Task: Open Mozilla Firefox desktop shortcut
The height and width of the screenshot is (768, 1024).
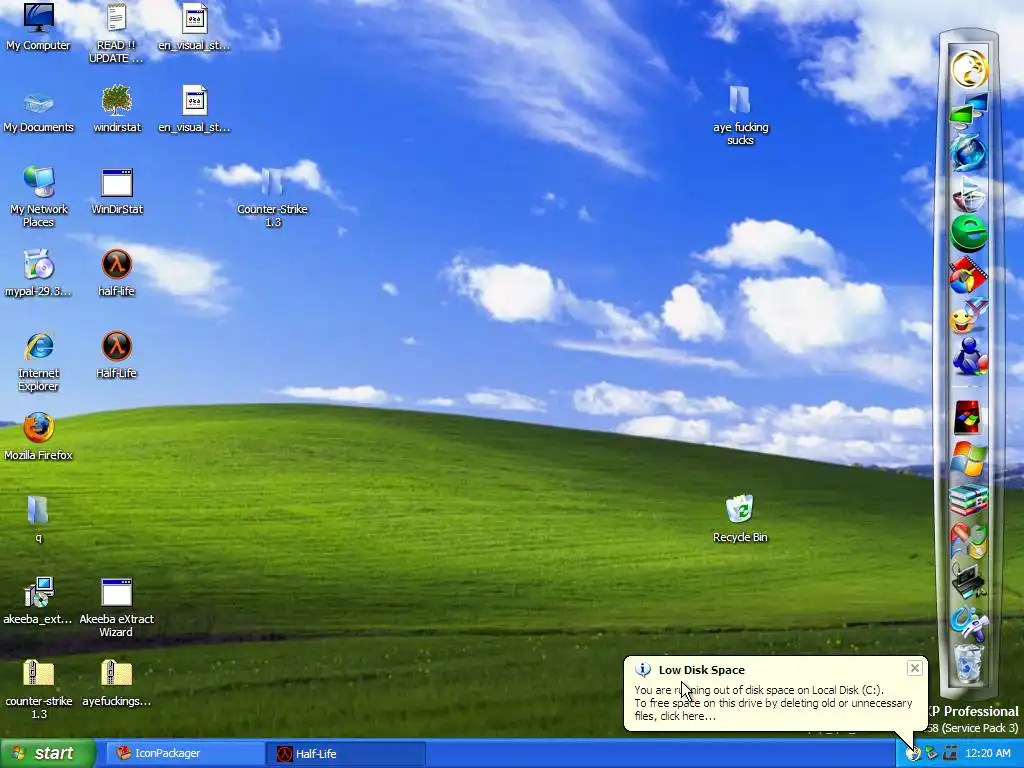Action: click(x=39, y=436)
